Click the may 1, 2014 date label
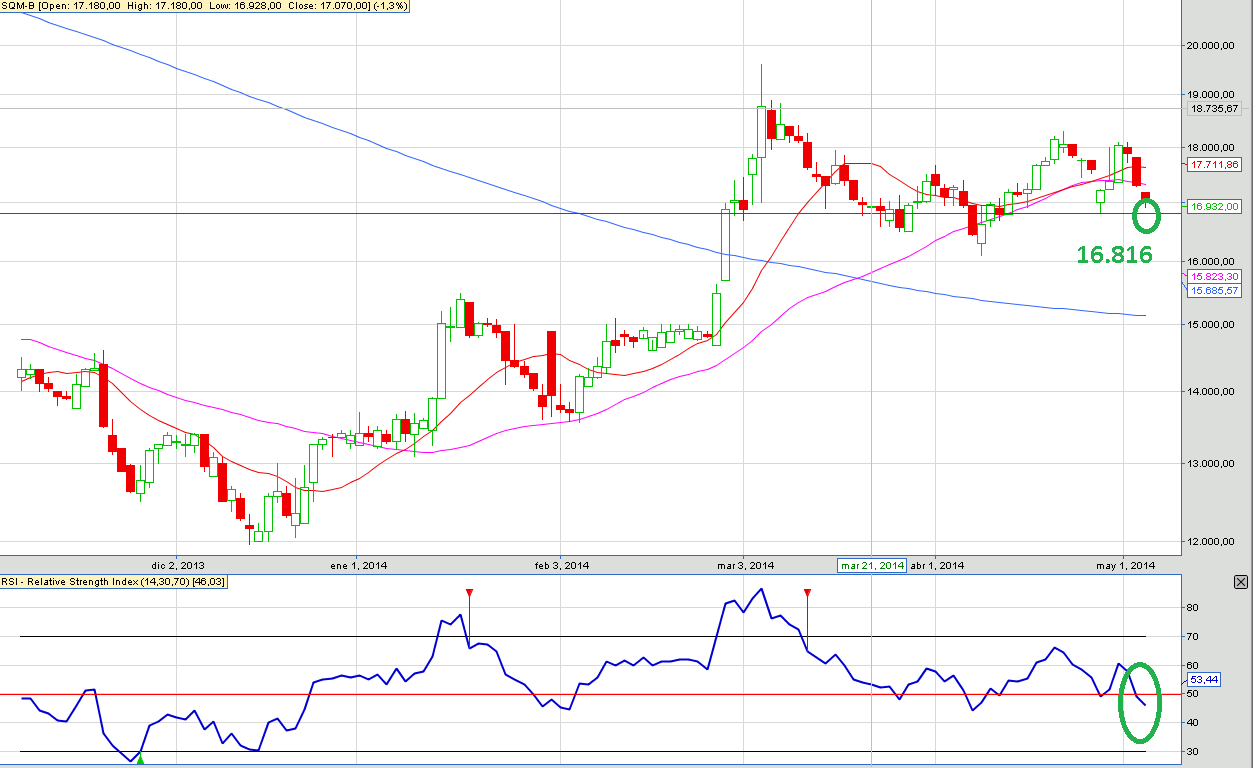Image resolution: width=1253 pixels, height=768 pixels. [1122, 566]
